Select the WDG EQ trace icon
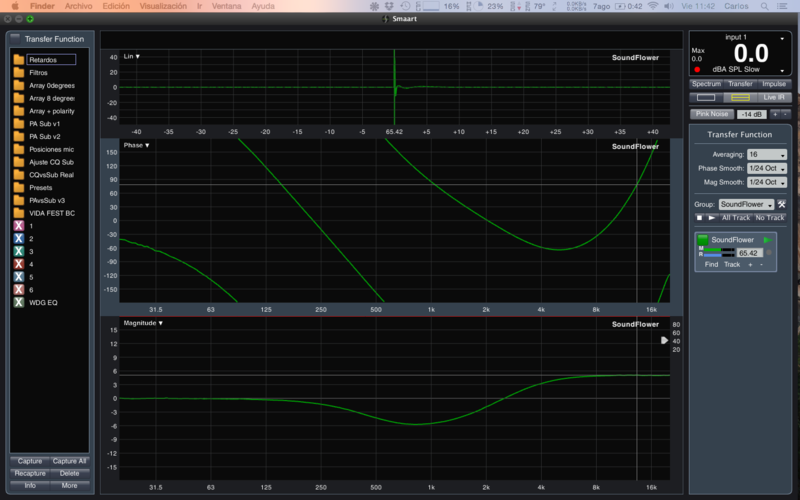Viewport: 800px width, 500px height. [x=19, y=302]
